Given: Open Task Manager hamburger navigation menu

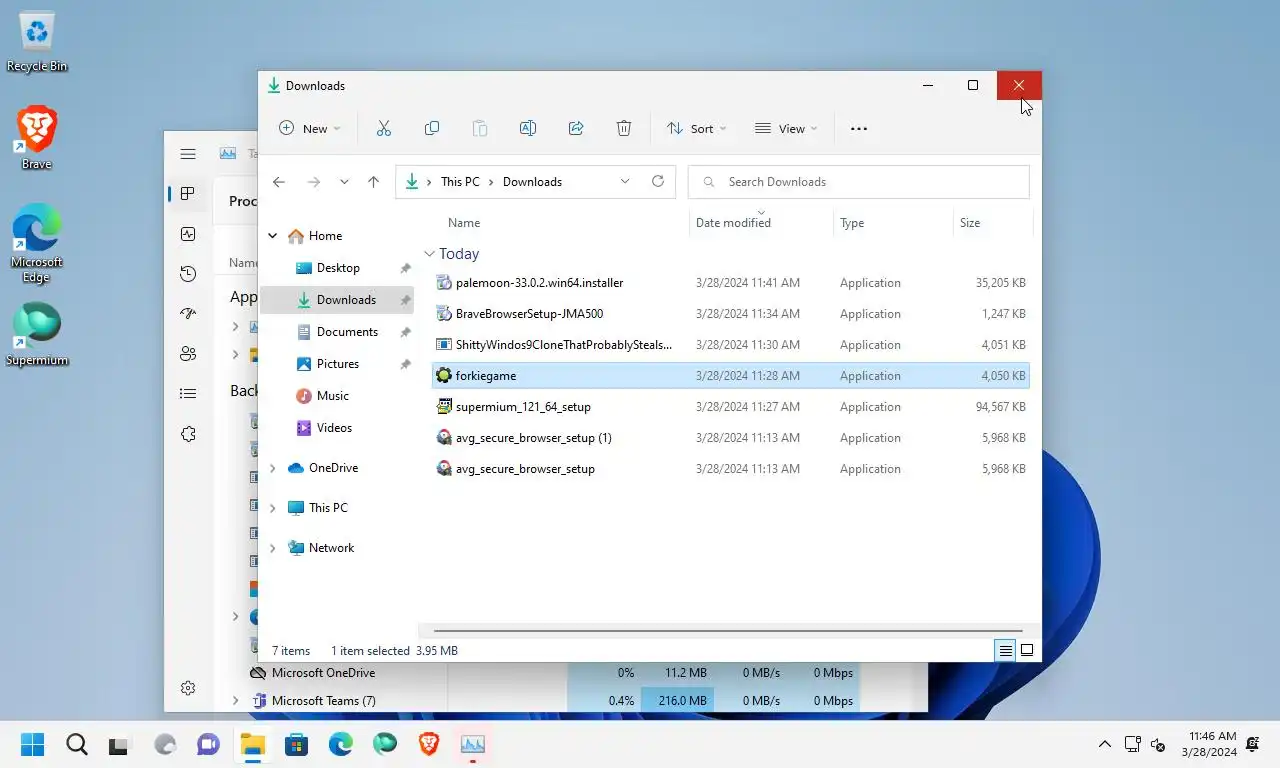Looking at the screenshot, I should pyautogui.click(x=188, y=154).
